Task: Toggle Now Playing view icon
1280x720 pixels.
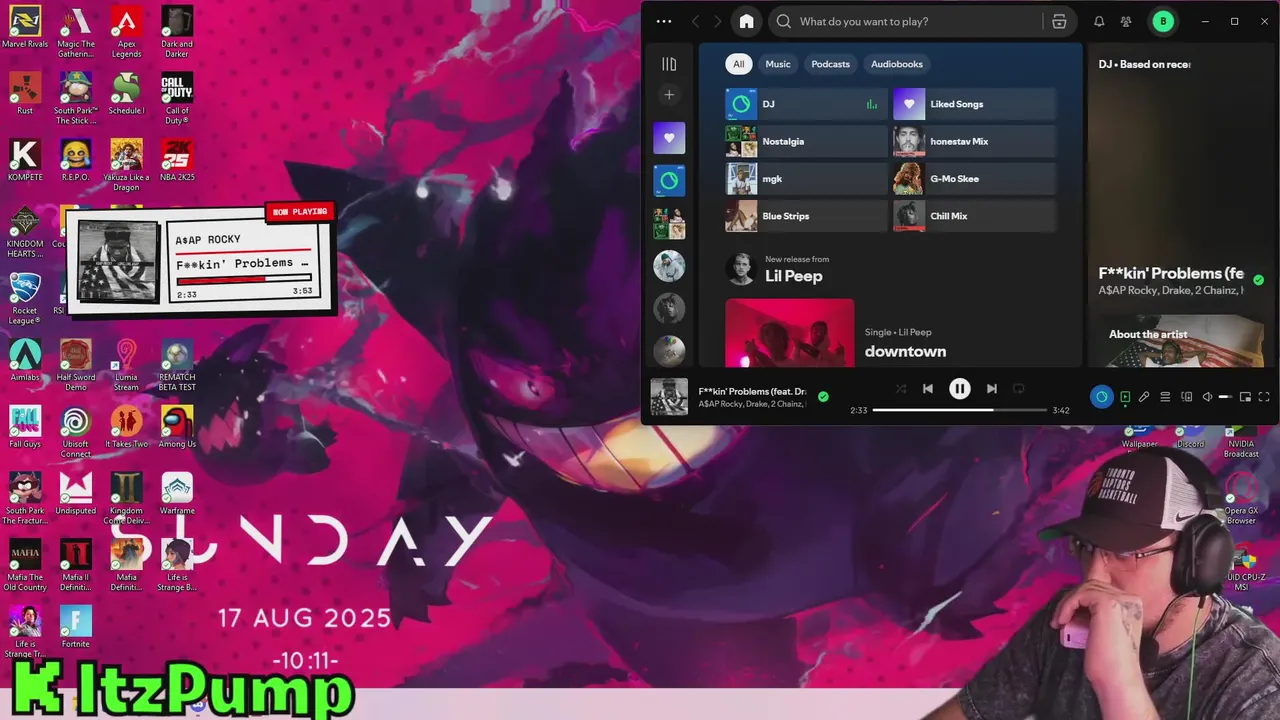Action: (x=1125, y=397)
